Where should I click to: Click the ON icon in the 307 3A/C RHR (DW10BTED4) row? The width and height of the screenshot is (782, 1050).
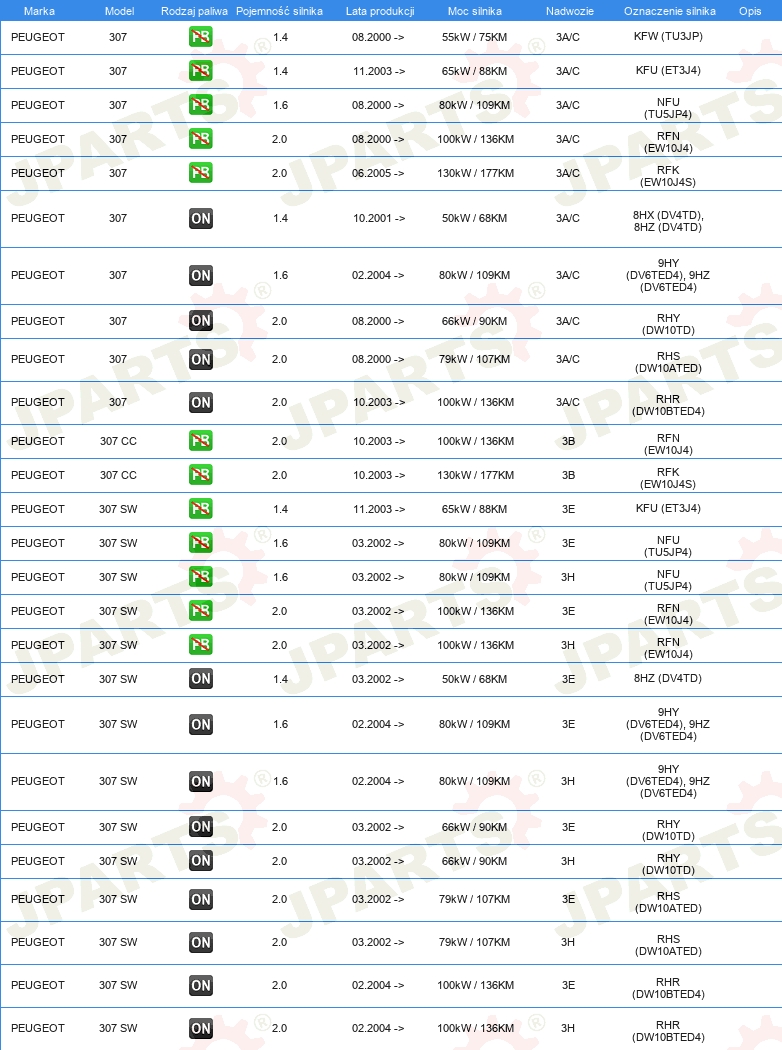(x=201, y=402)
